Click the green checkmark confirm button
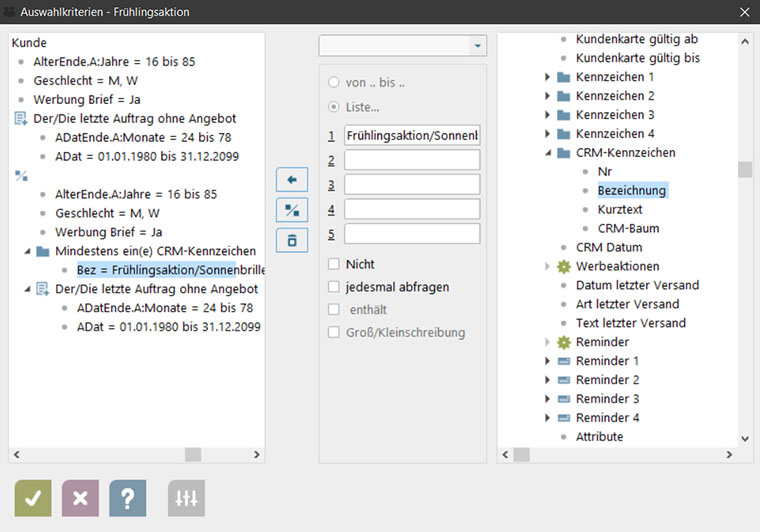Viewport: 760px width, 532px height. coord(33,497)
